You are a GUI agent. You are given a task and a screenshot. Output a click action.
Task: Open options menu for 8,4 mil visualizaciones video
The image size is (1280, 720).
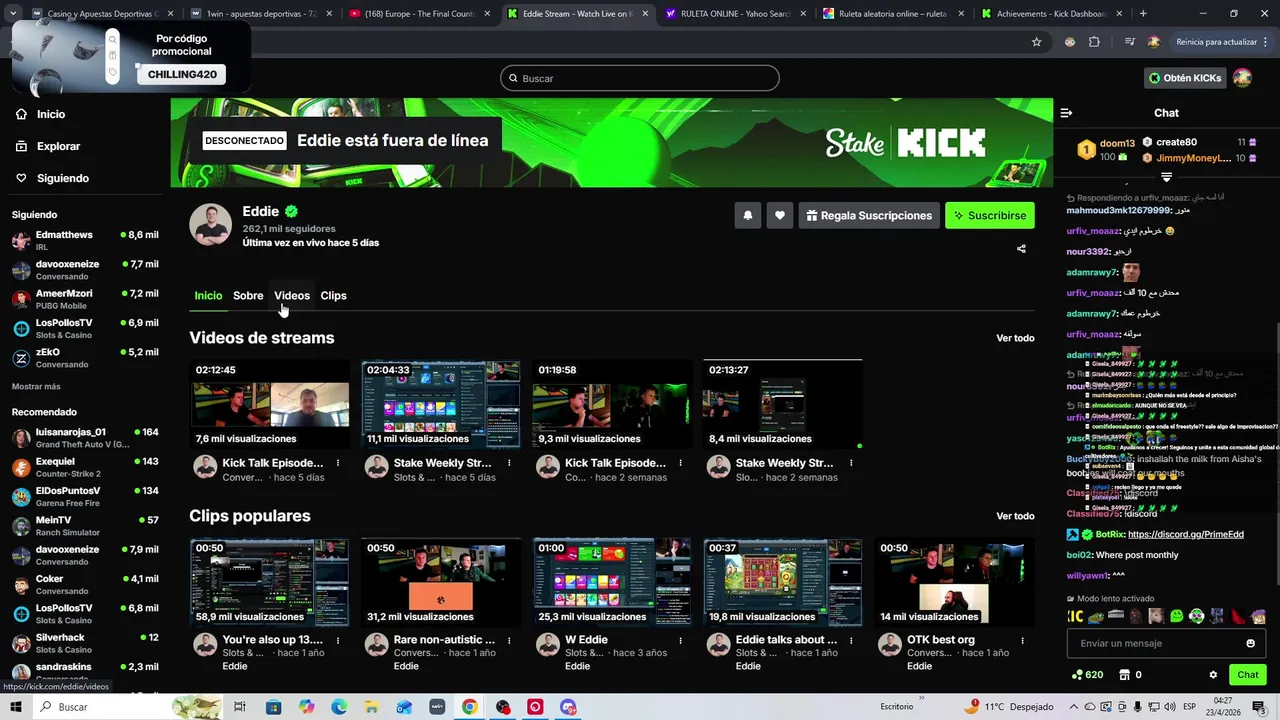pyautogui.click(x=851, y=463)
